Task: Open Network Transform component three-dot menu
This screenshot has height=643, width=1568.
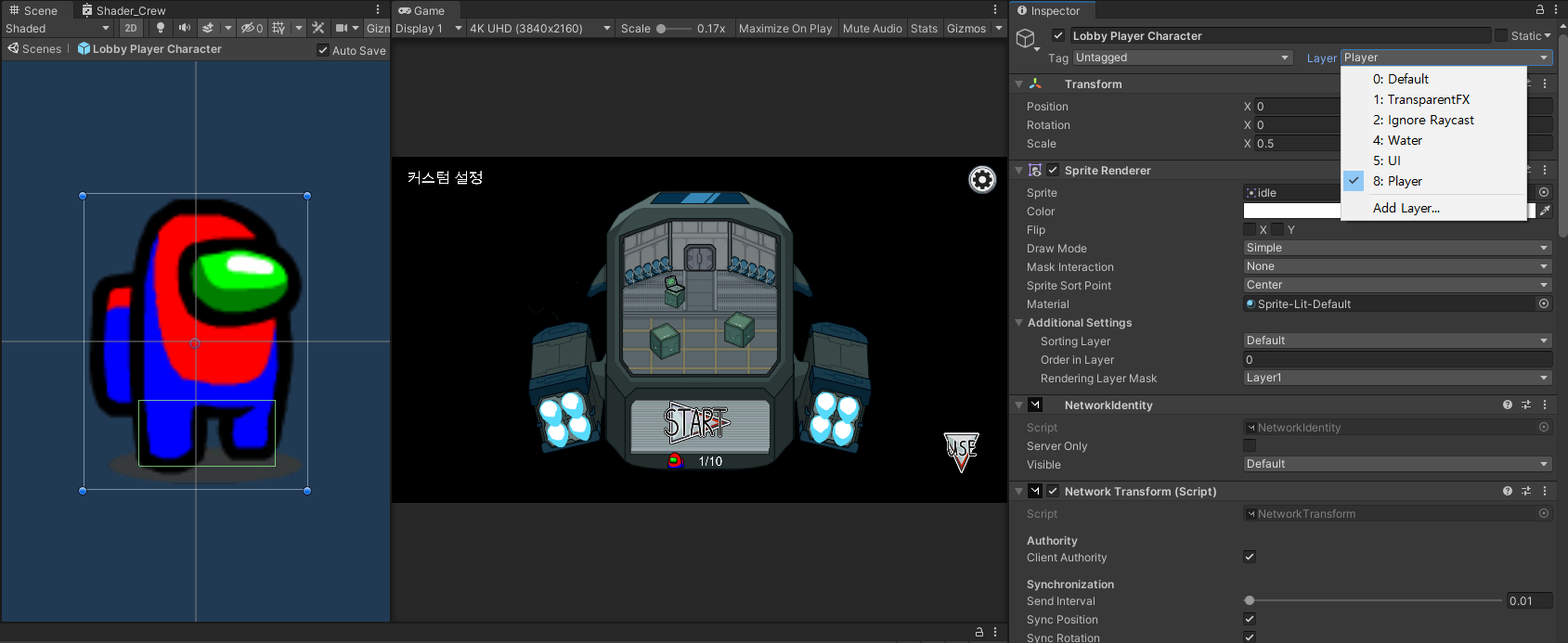Action: tap(1545, 491)
